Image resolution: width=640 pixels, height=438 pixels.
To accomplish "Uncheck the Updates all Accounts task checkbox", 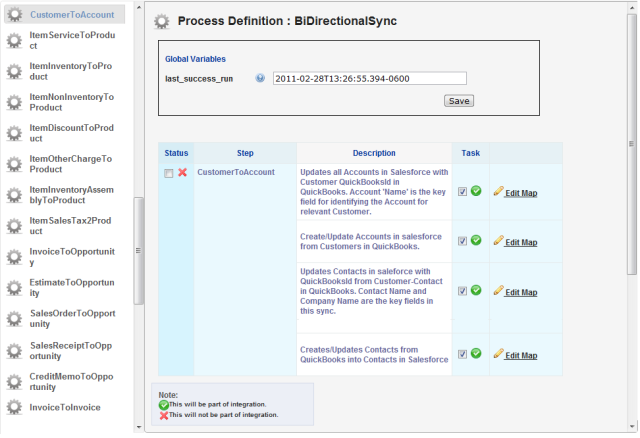I will point(463,192).
